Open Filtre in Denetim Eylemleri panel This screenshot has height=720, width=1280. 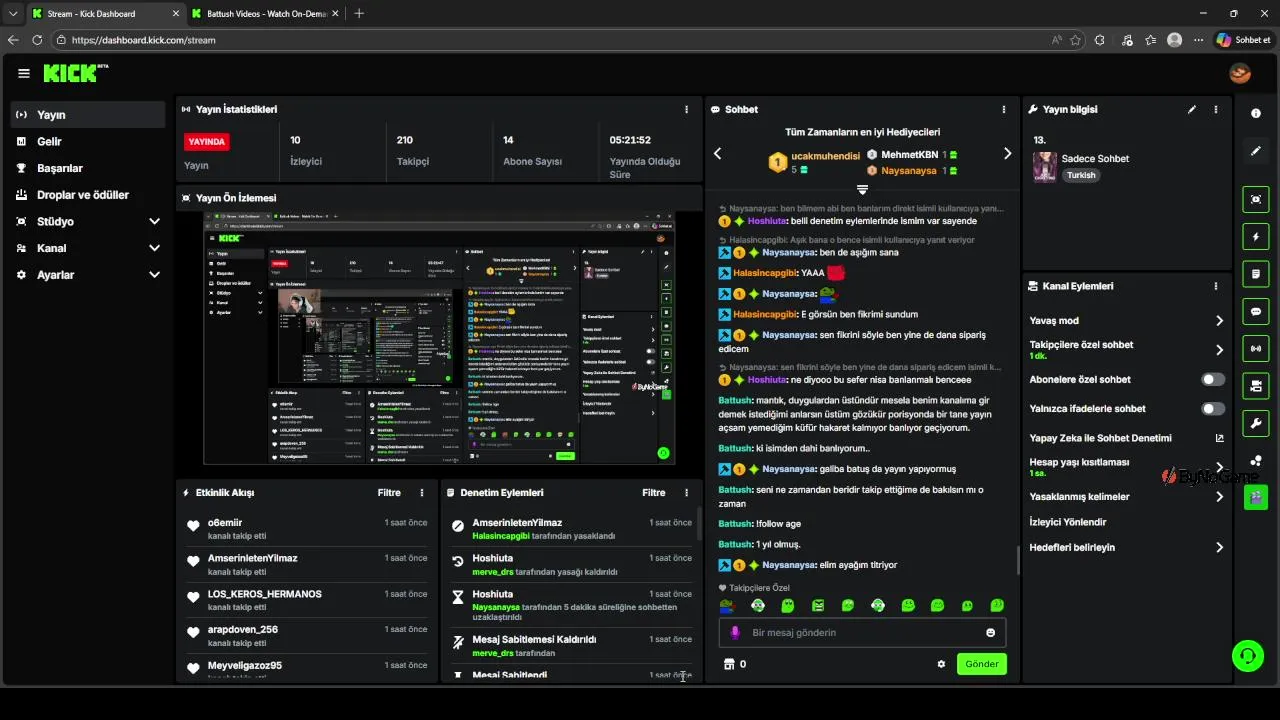pos(653,493)
